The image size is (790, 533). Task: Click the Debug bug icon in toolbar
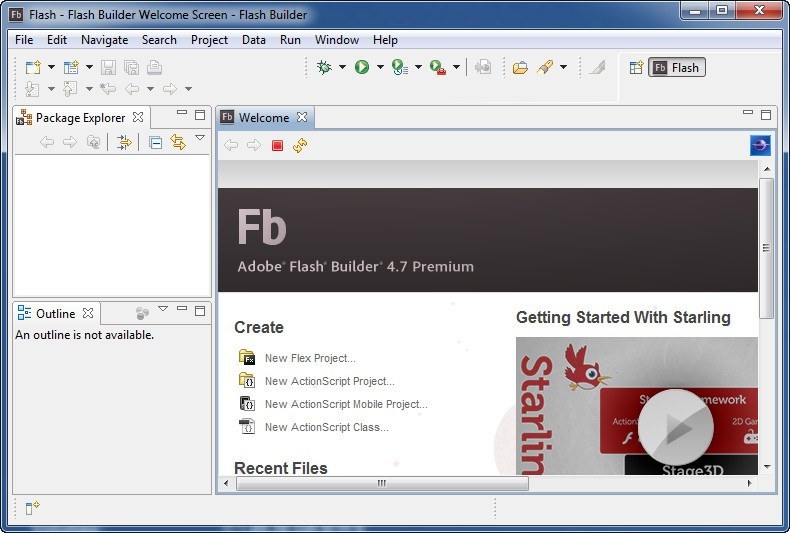point(324,67)
